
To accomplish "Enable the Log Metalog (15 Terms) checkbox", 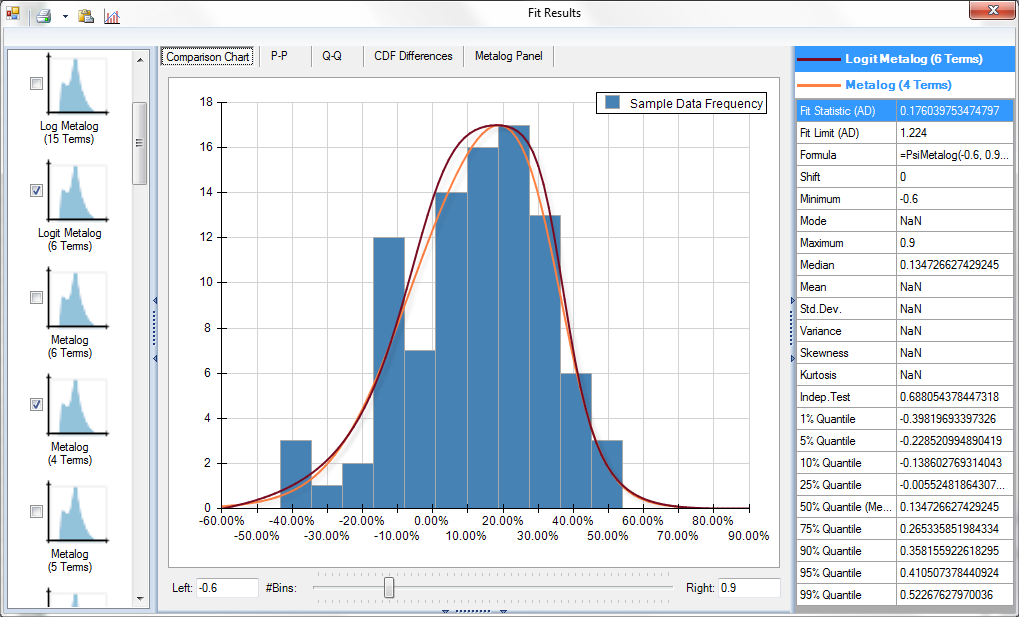I will [36, 83].
